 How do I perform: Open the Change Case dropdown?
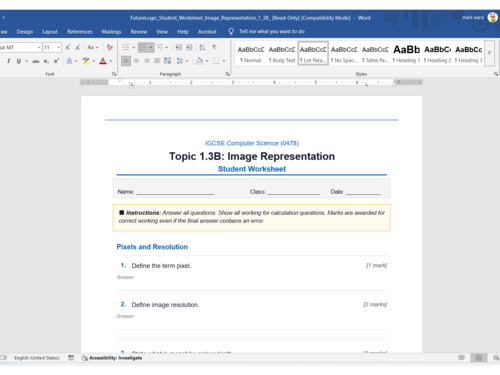coord(93,47)
